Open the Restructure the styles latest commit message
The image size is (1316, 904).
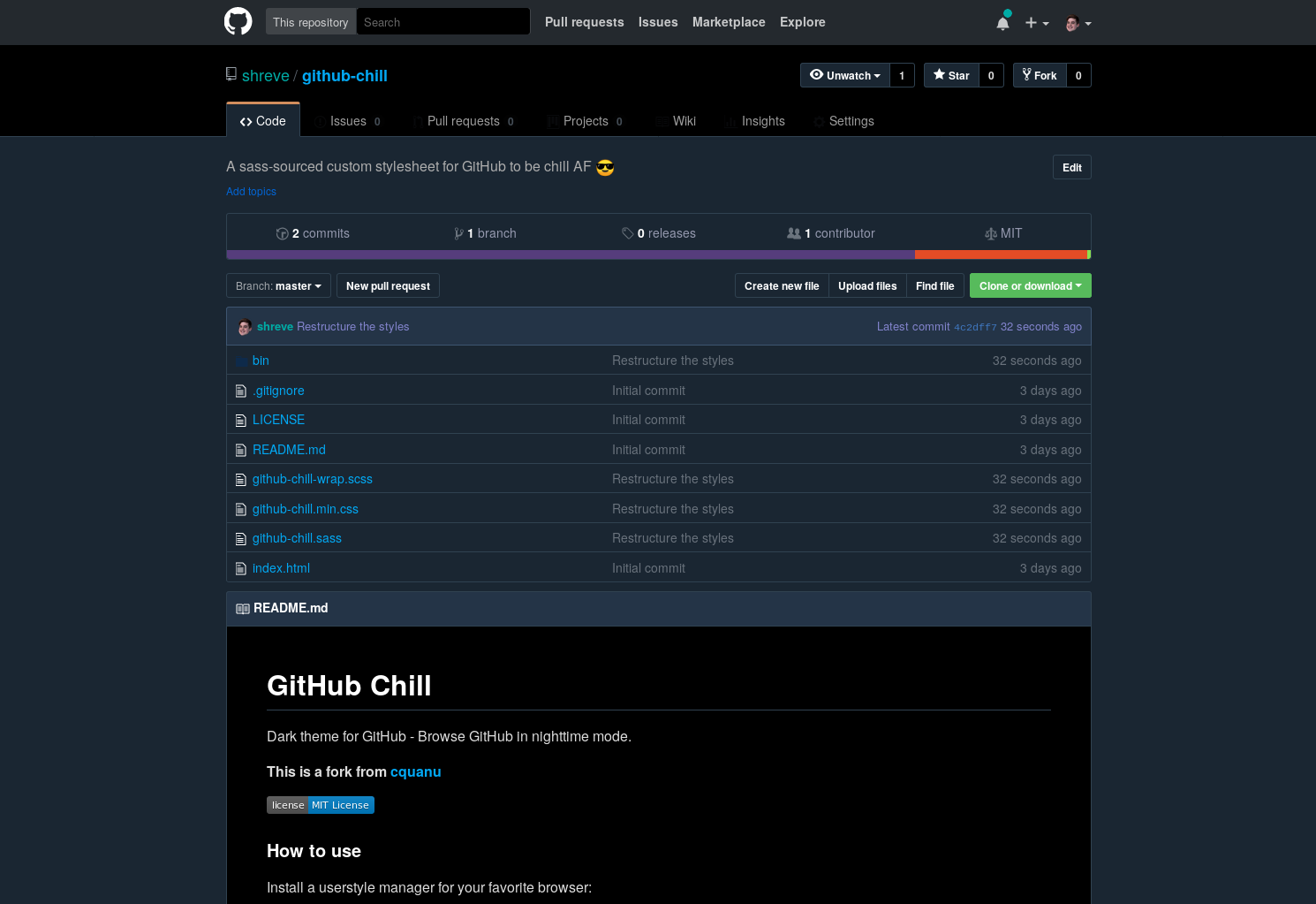(352, 327)
